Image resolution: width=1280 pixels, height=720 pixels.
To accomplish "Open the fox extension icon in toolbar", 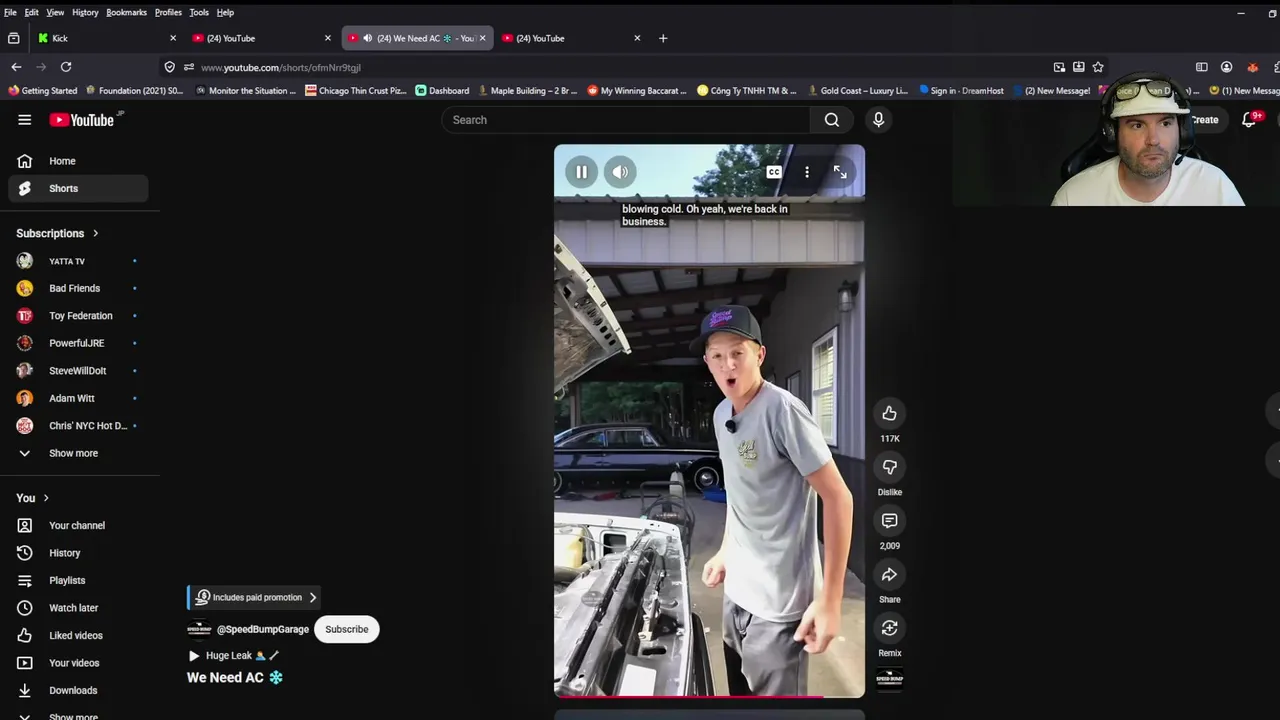I will coord(1252,67).
